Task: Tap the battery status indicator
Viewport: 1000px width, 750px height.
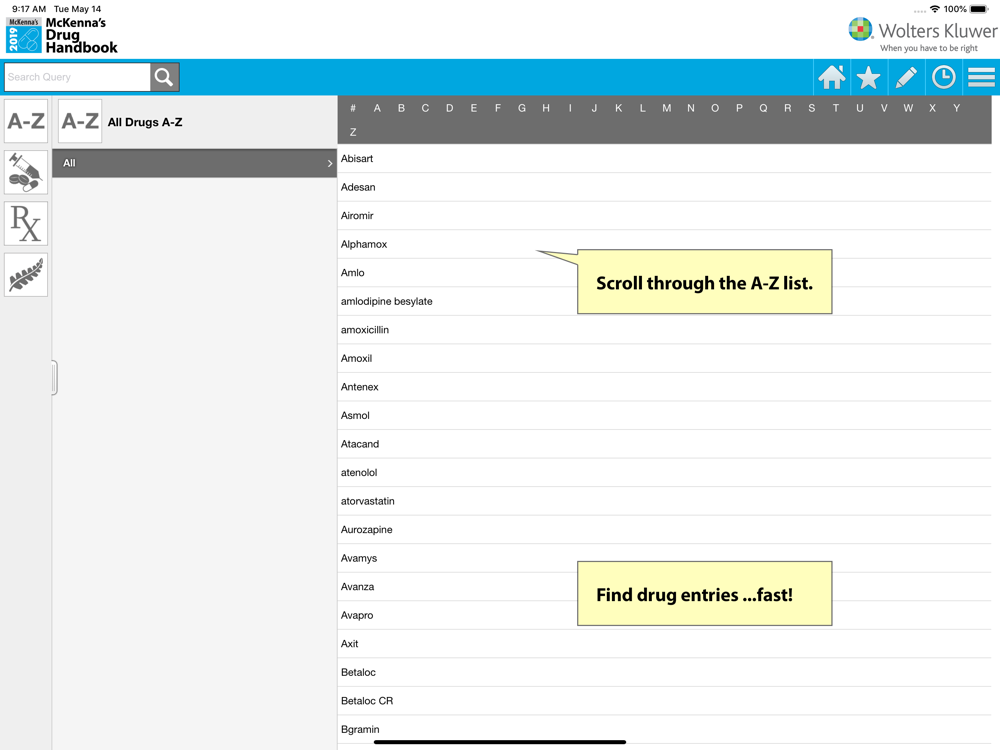Action: [x=979, y=9]
